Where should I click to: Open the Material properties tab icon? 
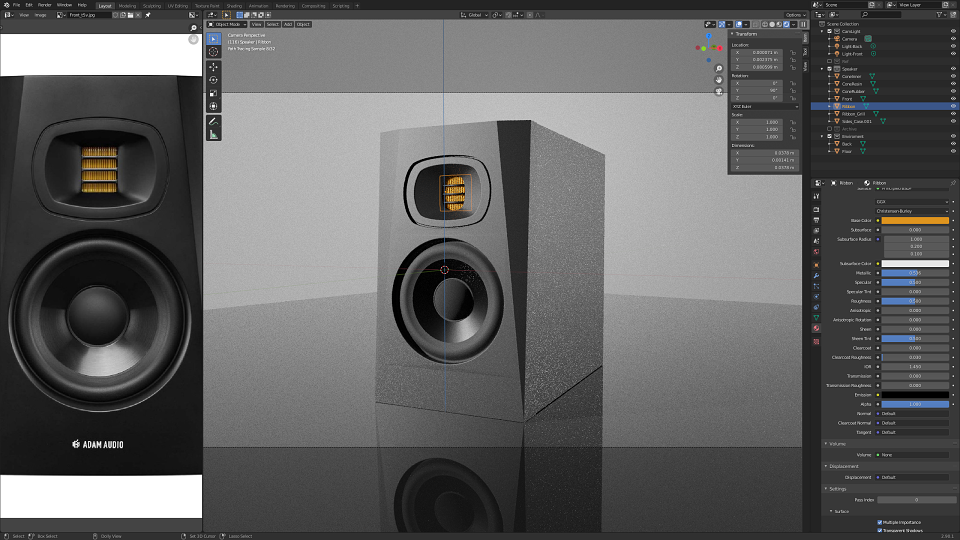click(x=816, y=328)
